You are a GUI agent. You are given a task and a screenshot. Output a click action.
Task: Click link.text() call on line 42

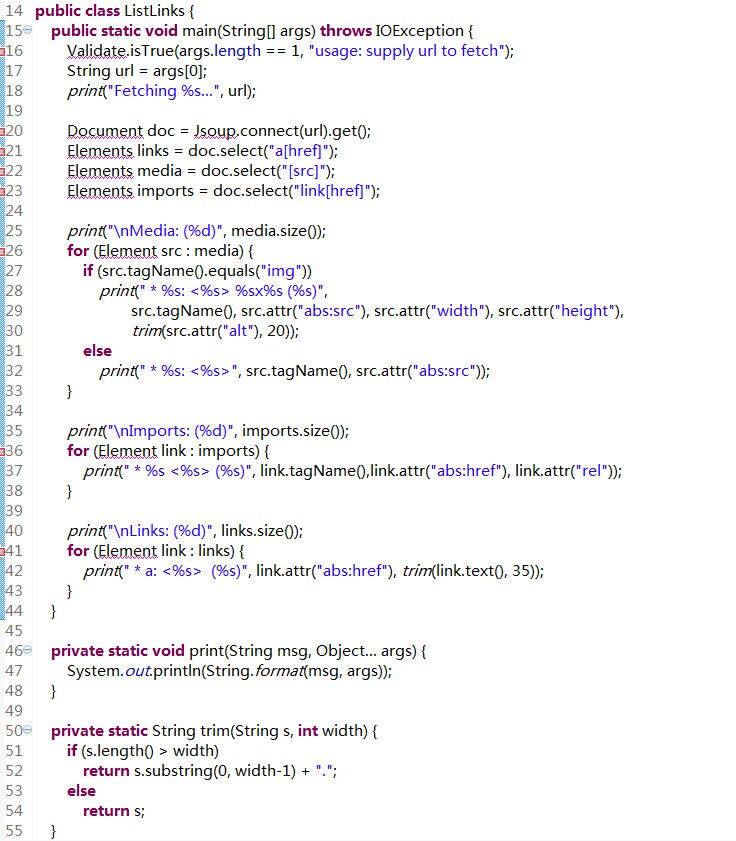469,571
